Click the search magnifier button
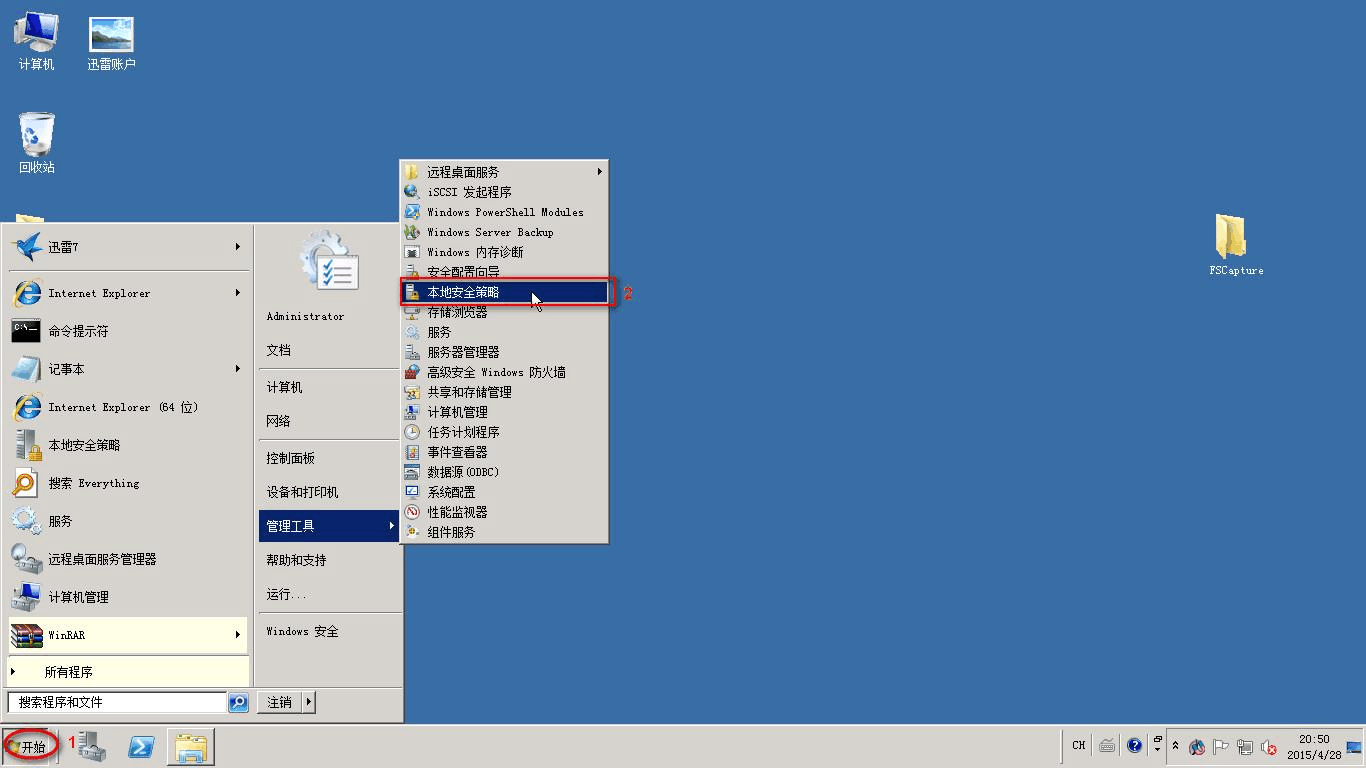Screen dimensions: 1366x768 tap(238, 702)
